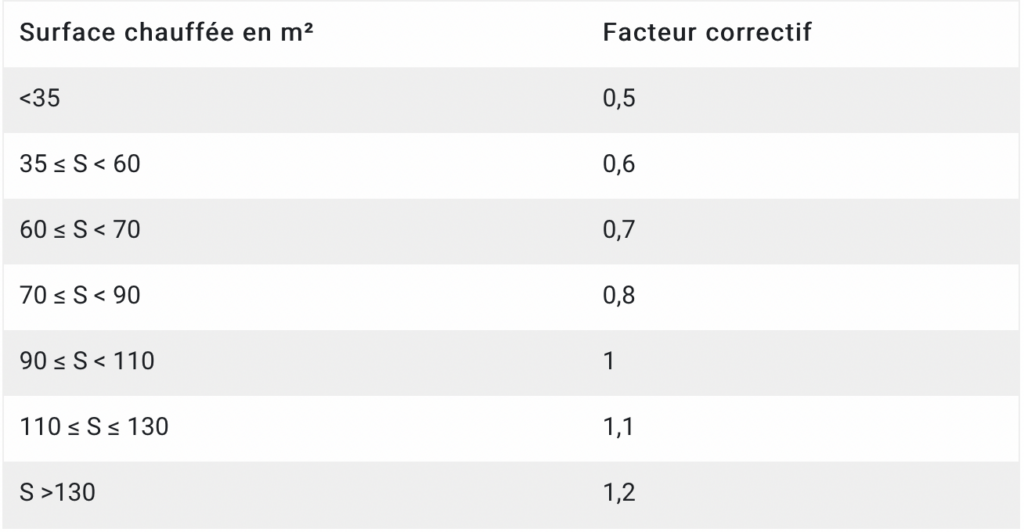The width and height of the screenshot is (1024, 532).
Task: Select the 1,2 correction factor value
Action: [x=620, y=493]
